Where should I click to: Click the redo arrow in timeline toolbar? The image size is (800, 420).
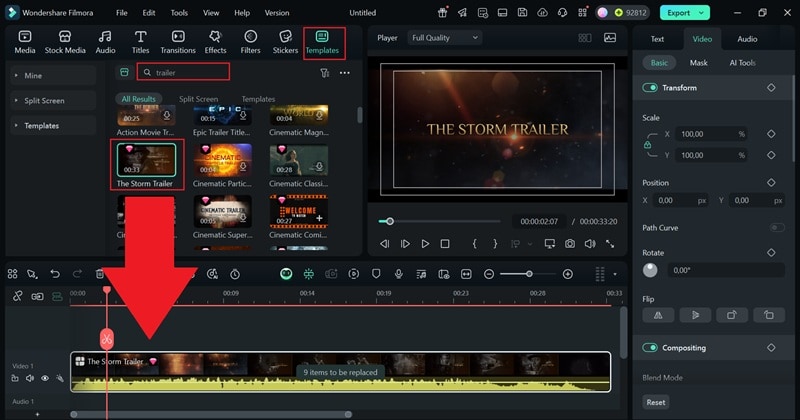[77, 274]
